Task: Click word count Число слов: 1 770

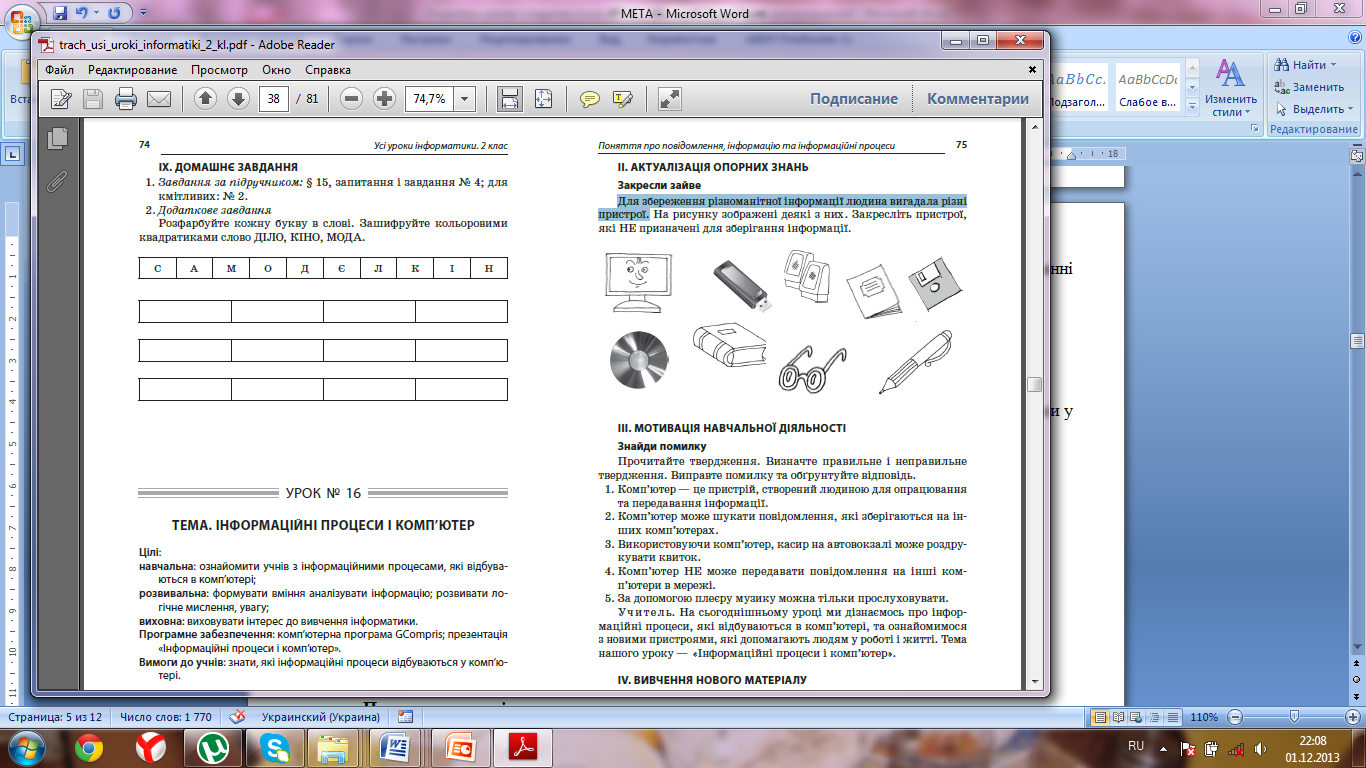Action: [165, 717]
